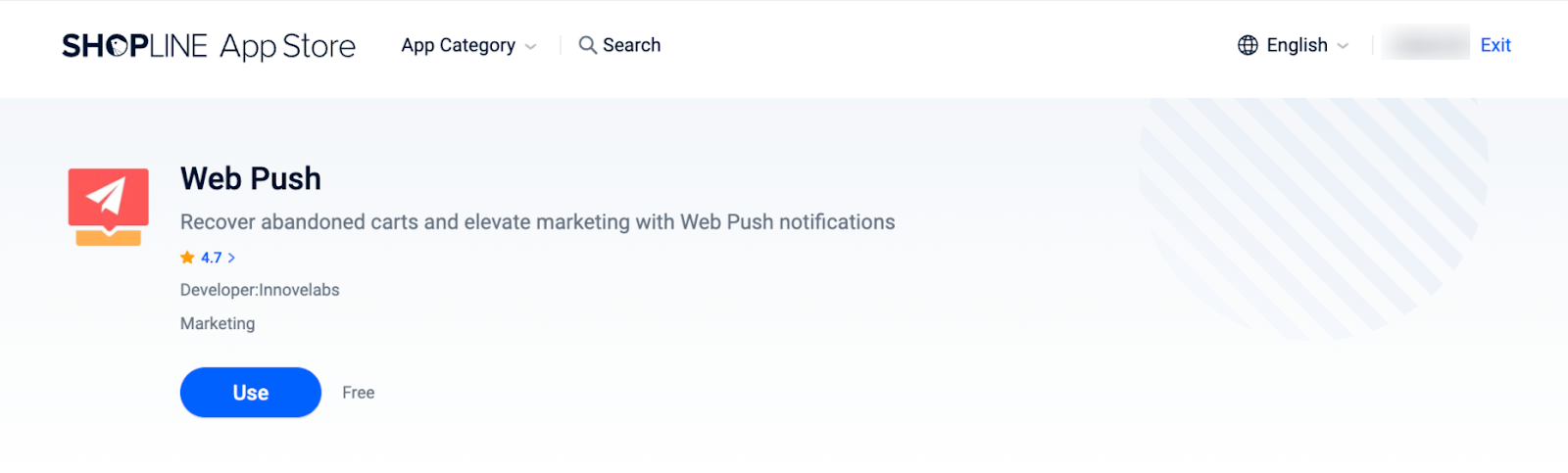
Task: Click the Developer Innovelabs text
Action: click(260, 290)
